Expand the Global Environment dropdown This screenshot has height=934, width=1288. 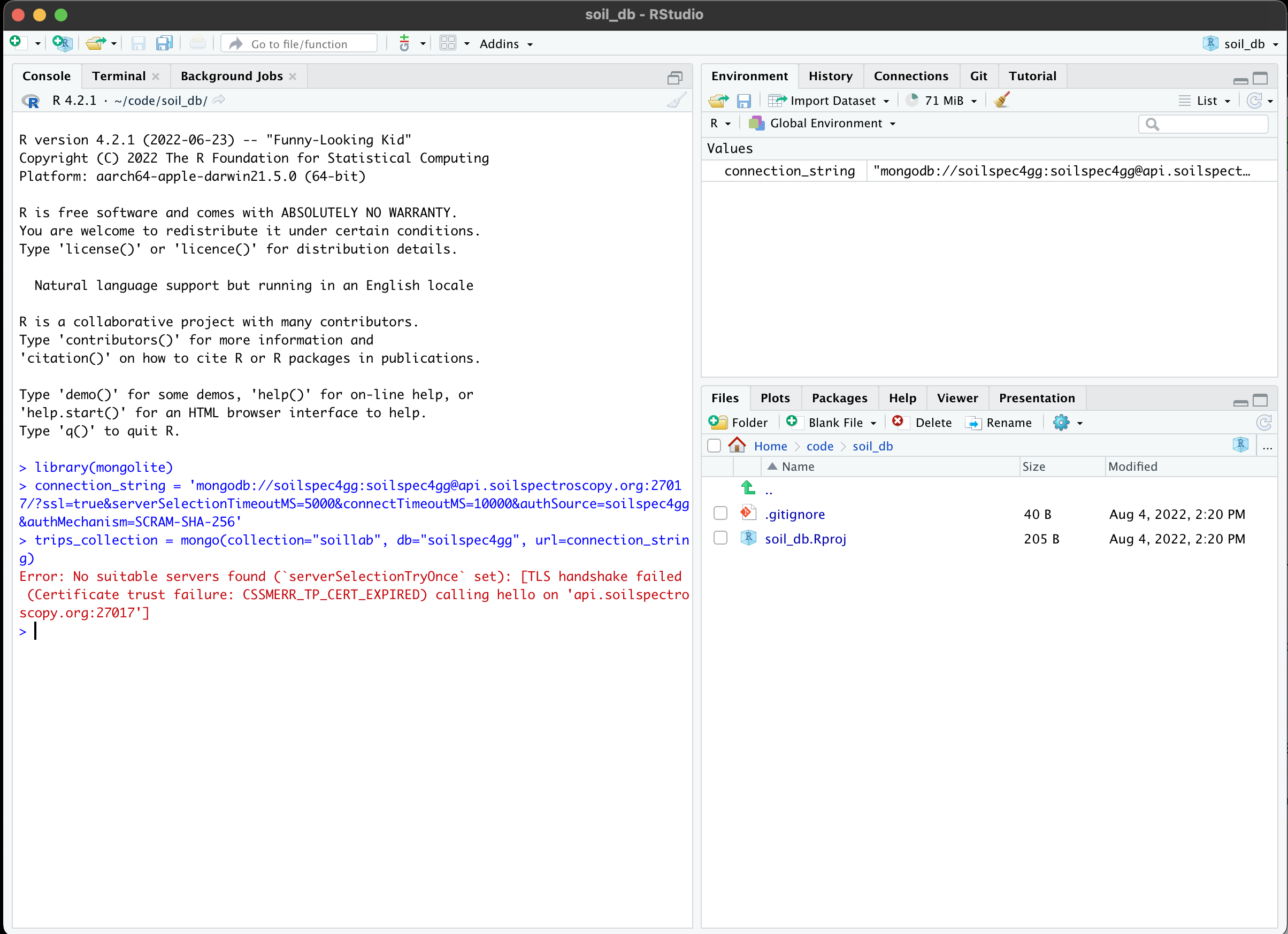[822, 123]
